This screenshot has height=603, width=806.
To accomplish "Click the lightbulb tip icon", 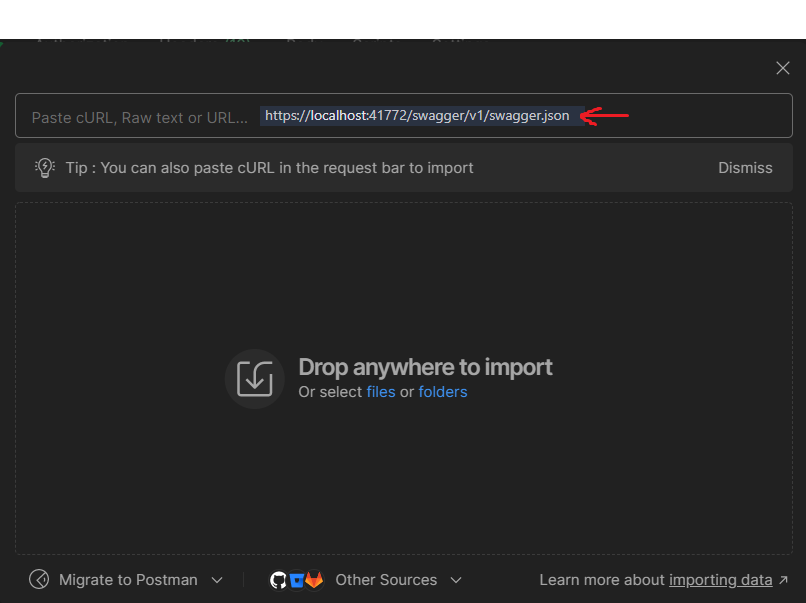I will (x=45, y=168).
